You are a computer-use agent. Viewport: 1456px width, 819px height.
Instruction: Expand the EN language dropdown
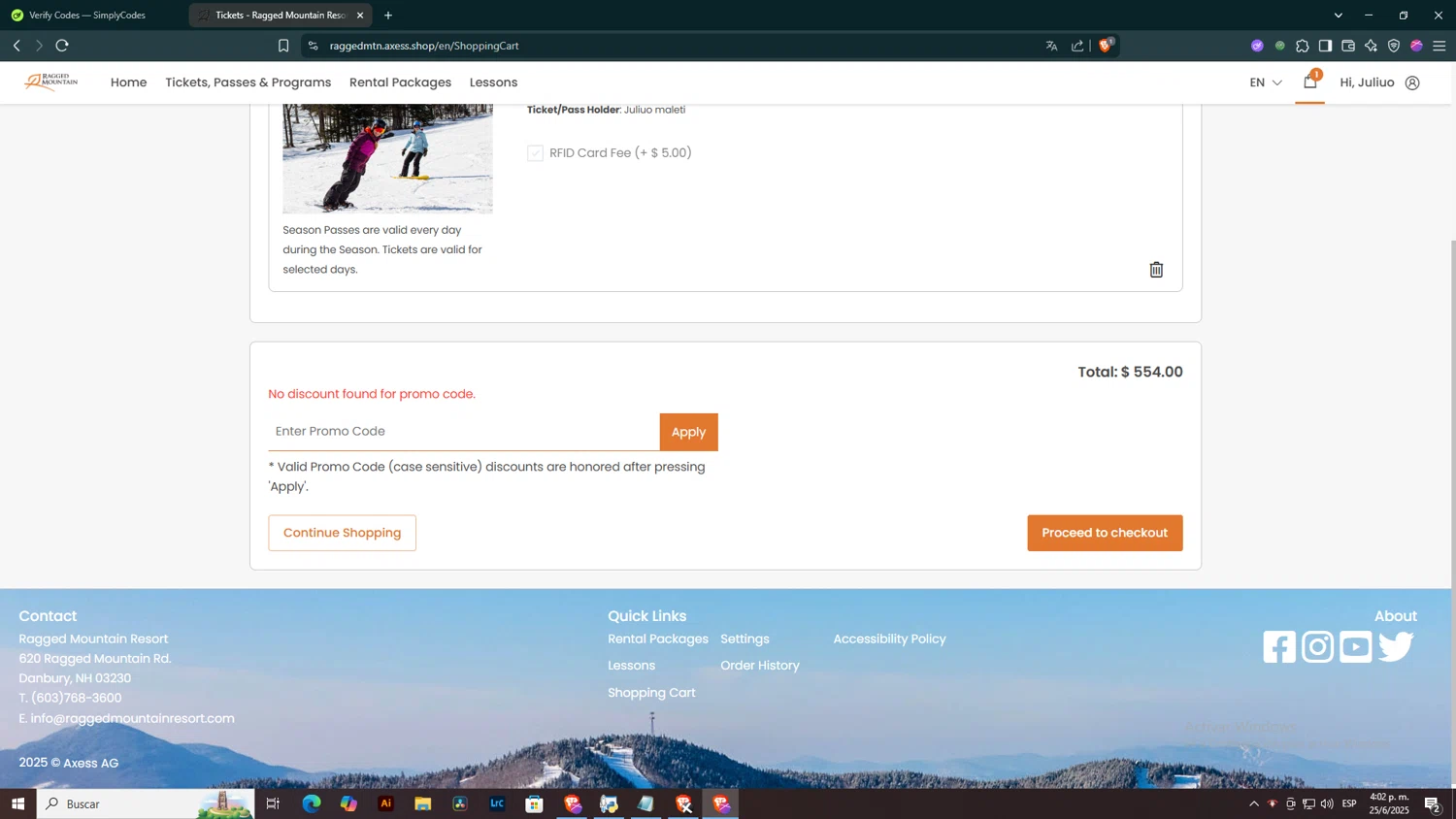[1266, 82]
